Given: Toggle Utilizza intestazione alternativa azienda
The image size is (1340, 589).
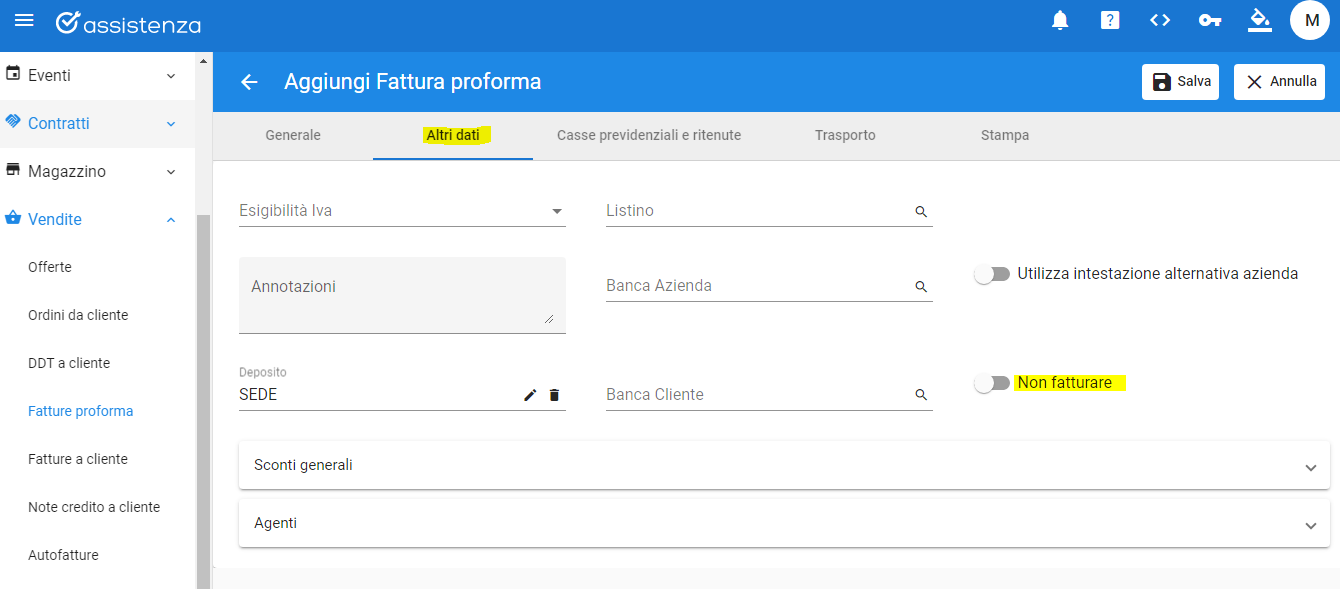Looking at the screenshot, I should click(x=992, y=274).
